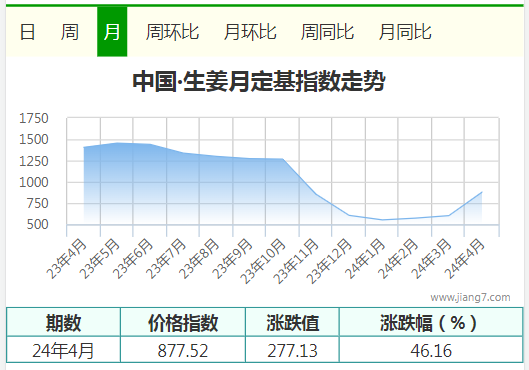The height and width of the screenshot is (370, 529).
Task: Click table cell 24年4月
Action: (x=63, y=350)
